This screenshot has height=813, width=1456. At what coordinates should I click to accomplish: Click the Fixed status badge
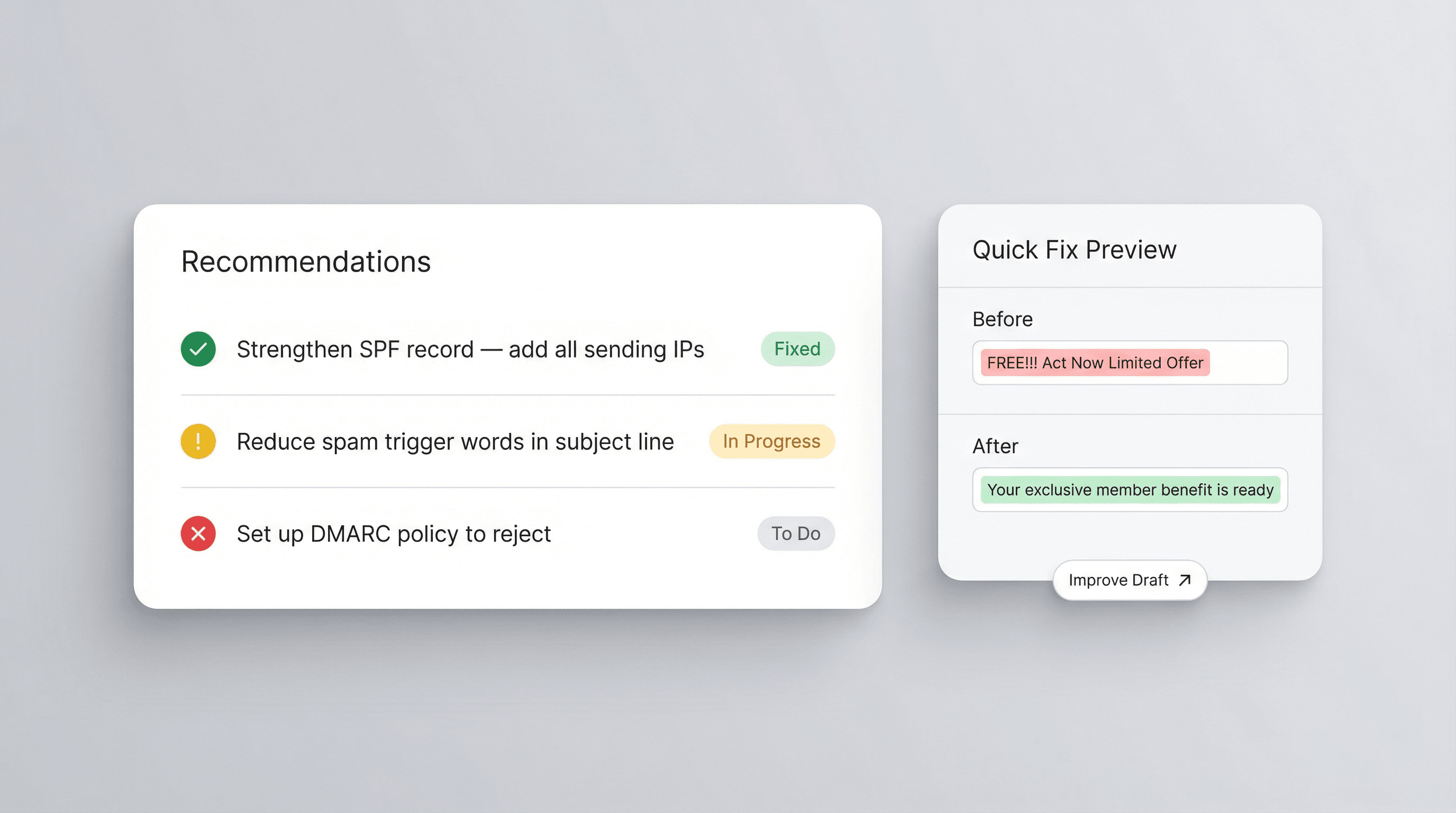[x=797, y=349]
